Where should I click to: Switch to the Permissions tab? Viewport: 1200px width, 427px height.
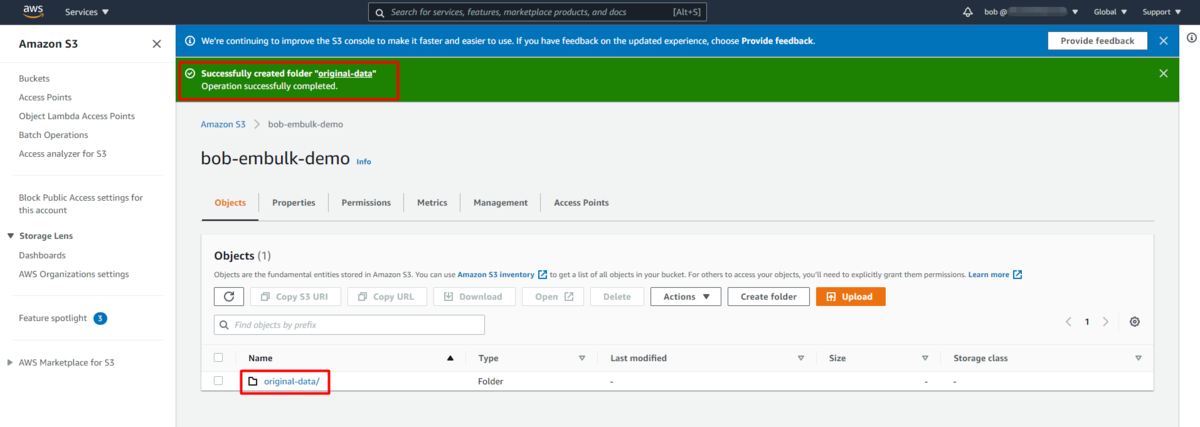coord(366,202)
